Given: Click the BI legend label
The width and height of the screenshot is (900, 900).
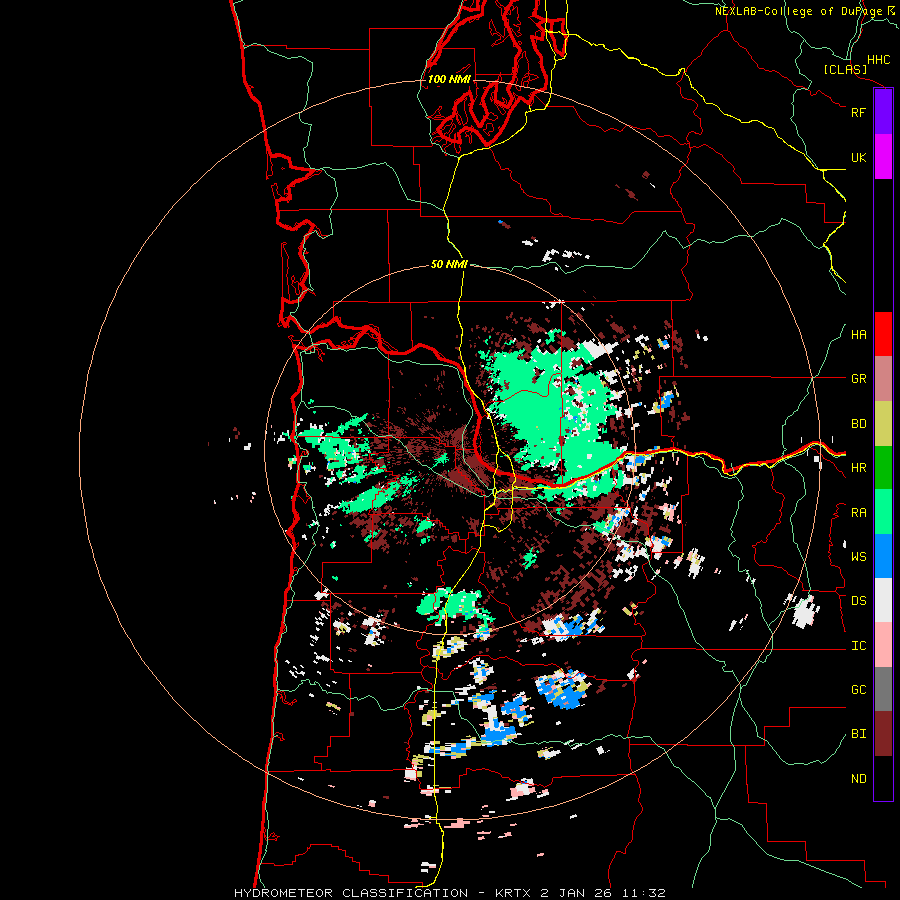Looking at the screenshot, I should (x=858, y=734).
